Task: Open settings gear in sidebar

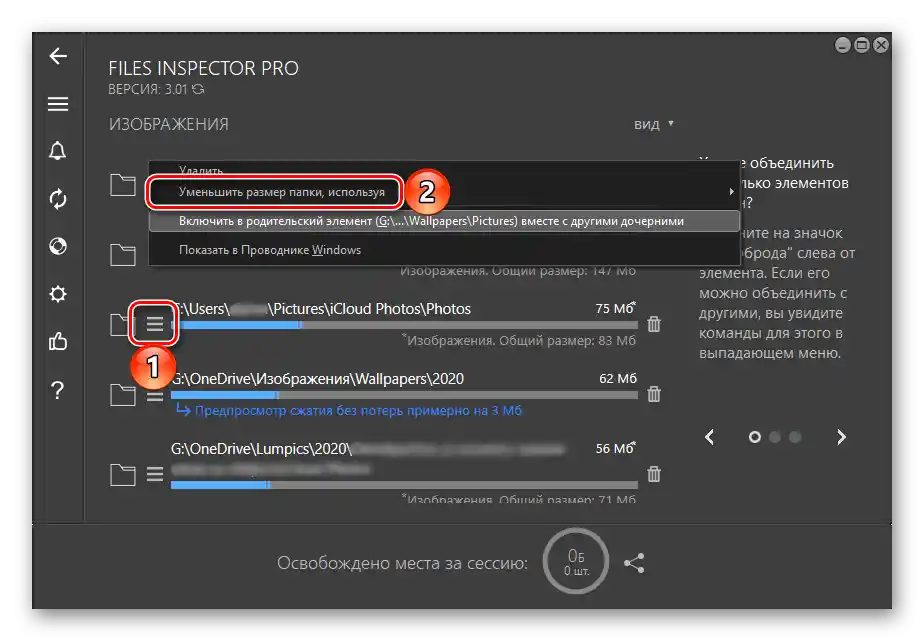Action: pos(58,293)
